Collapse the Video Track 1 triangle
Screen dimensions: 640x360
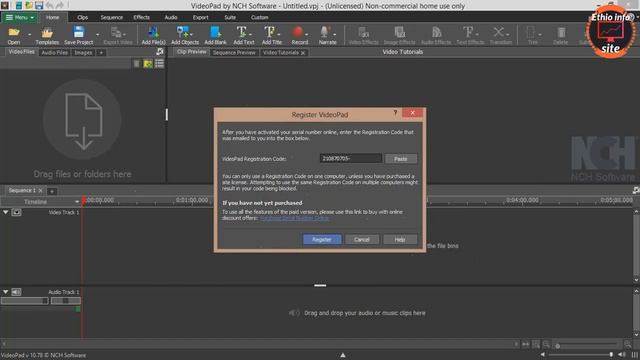(x=6, y=212)
